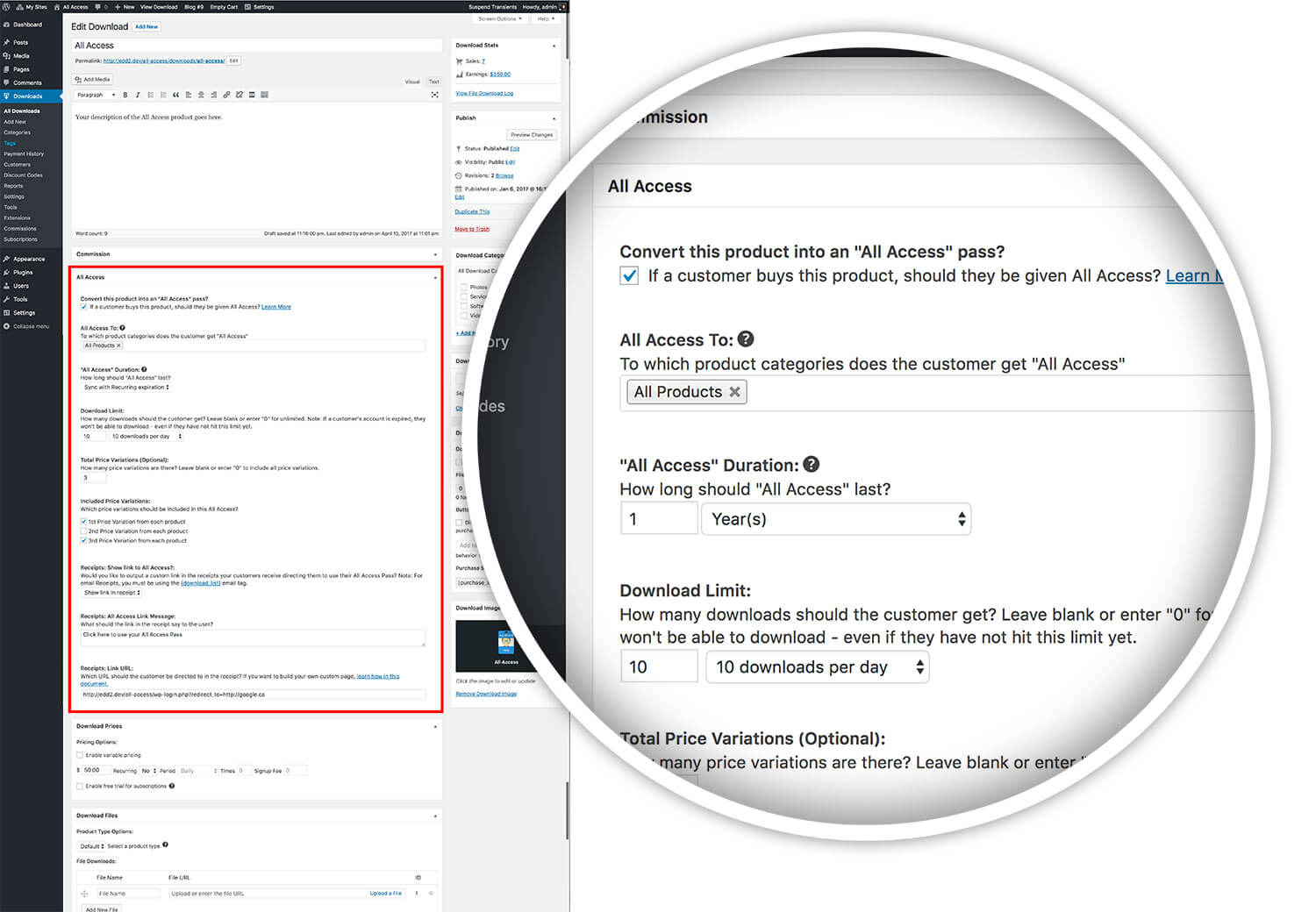Open the WordPress logo menu in the admin bar
1316x912 pixels.
(x=6, y=6)
